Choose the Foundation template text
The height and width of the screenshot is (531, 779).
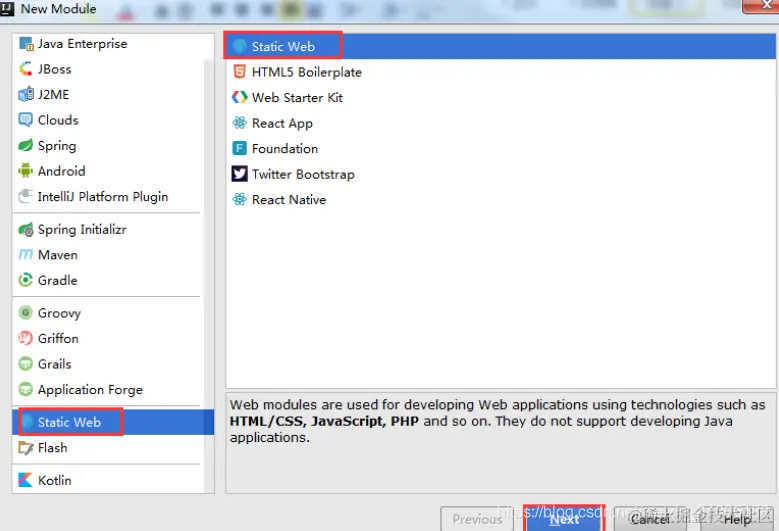pyautogui.click(x=285, y=149)
